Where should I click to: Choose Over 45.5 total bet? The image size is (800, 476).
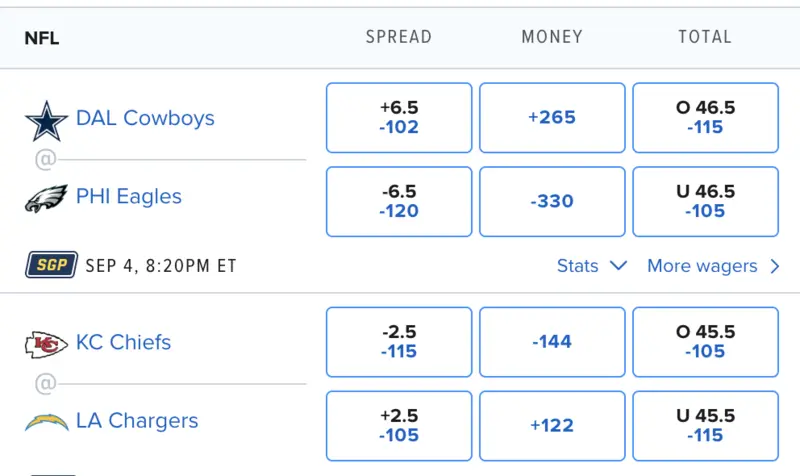pyautogui.click(x=705, y=342)
